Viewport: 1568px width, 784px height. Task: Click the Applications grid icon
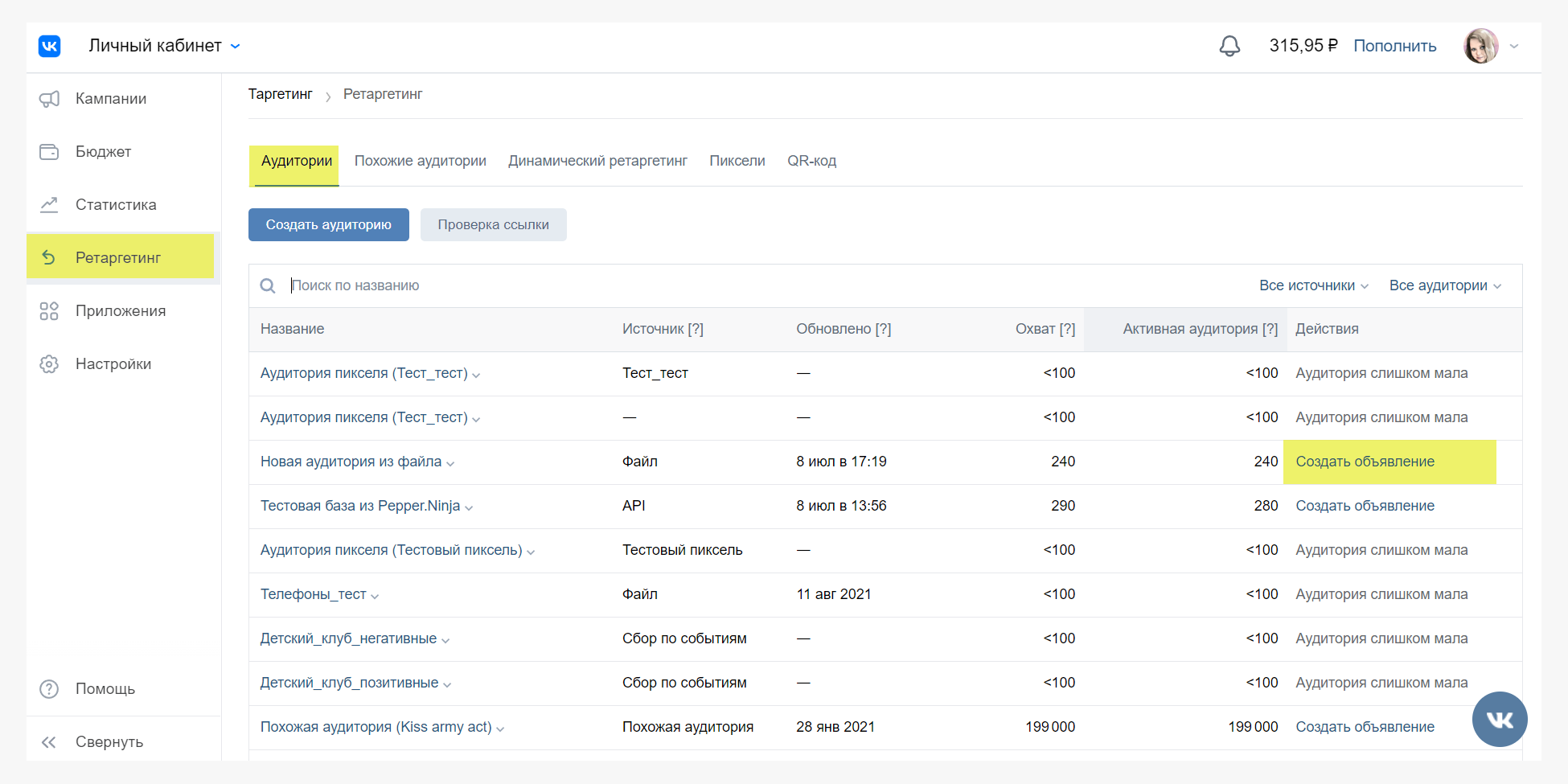49,311
